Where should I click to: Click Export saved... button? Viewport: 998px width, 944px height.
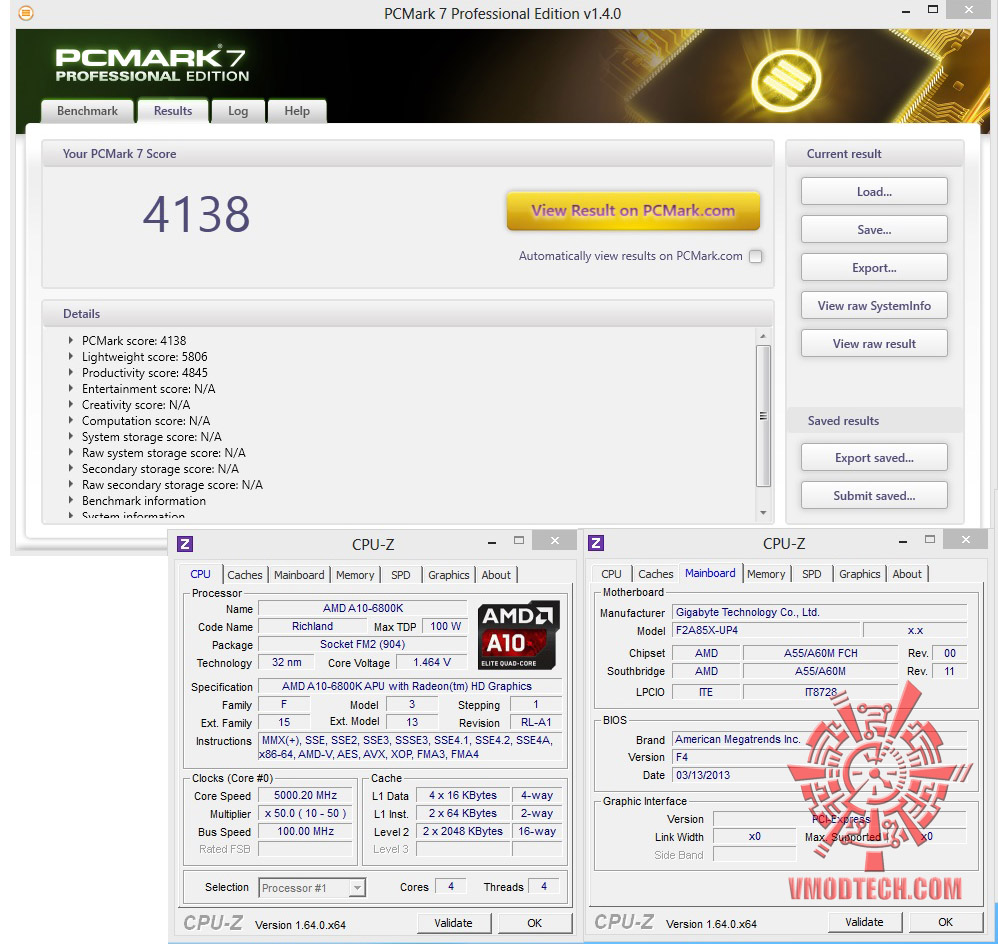coord(874,458)
